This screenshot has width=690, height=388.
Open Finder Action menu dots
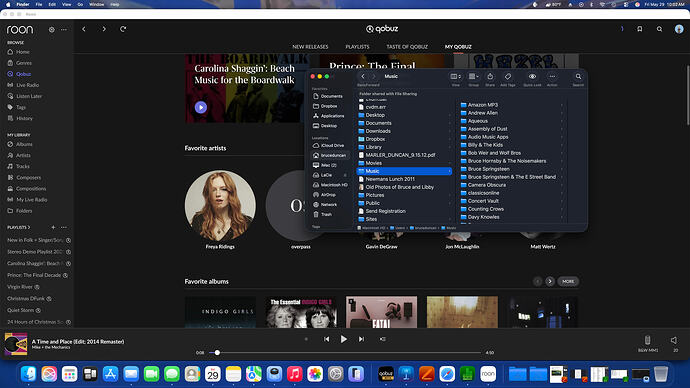coord(552,77)
